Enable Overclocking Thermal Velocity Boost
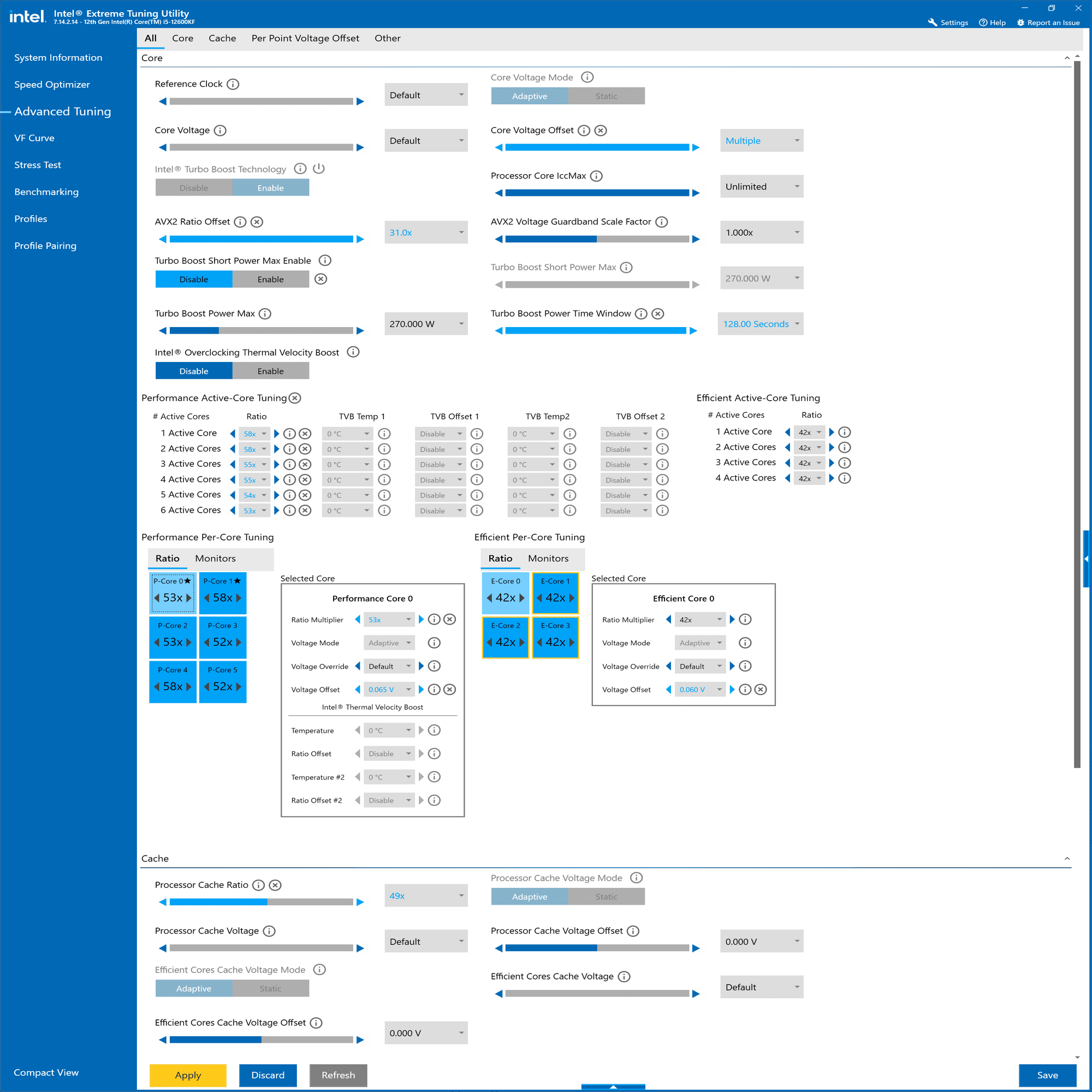 (x=271, y=371)
